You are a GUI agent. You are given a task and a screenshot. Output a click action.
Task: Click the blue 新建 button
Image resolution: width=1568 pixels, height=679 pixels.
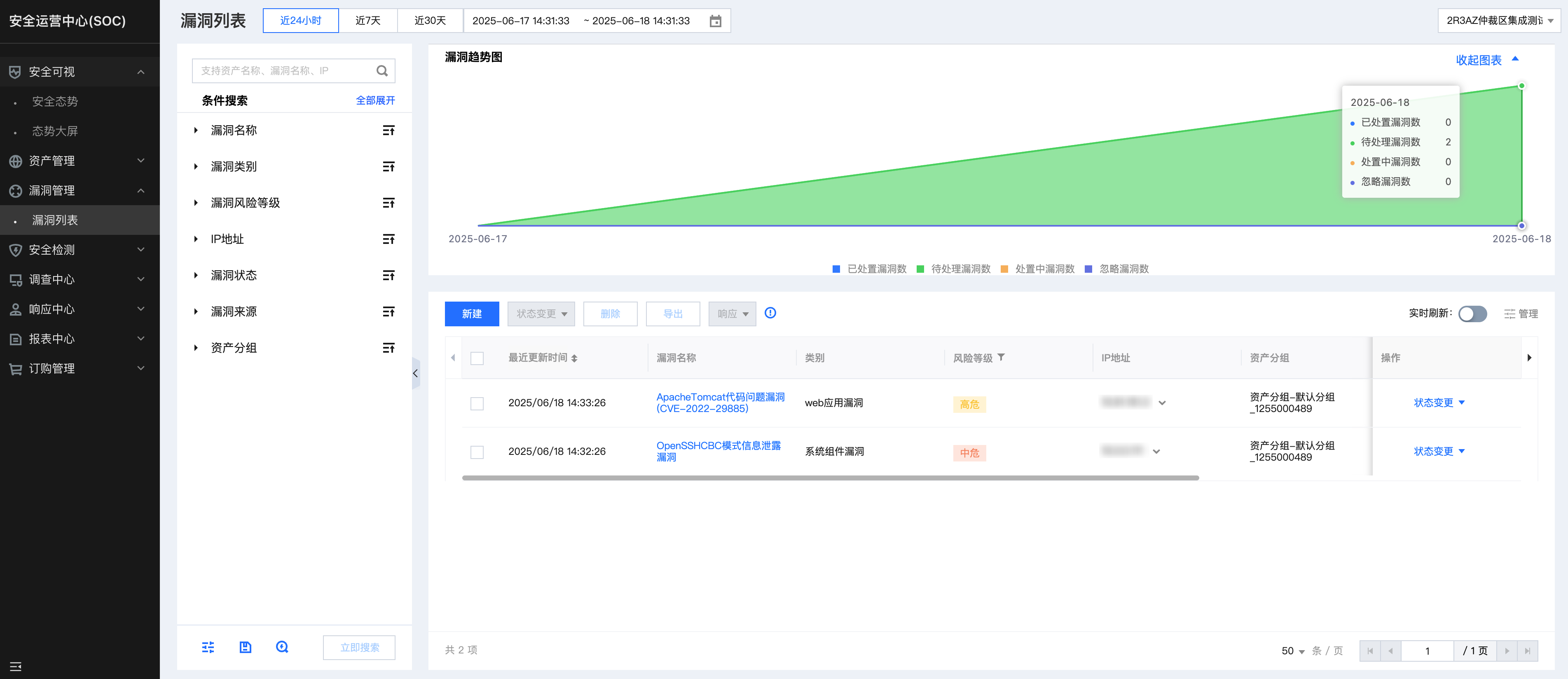coord(472,314)
